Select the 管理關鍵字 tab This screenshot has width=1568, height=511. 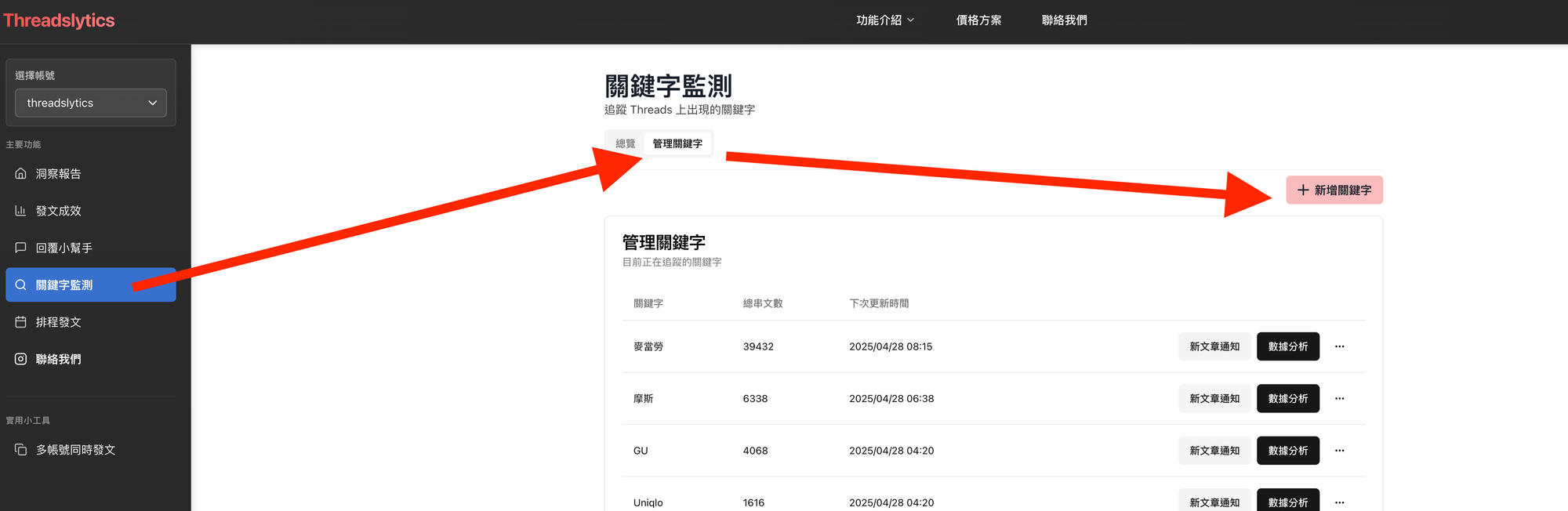tap(677, 143)
